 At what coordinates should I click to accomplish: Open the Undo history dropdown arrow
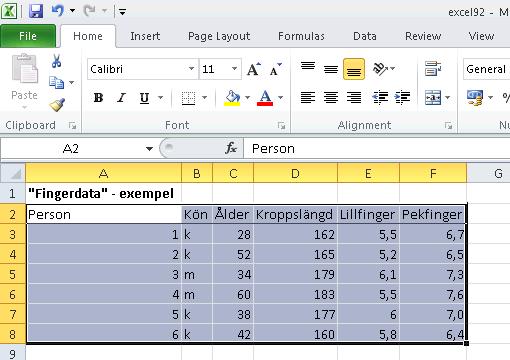coord(72,11)
